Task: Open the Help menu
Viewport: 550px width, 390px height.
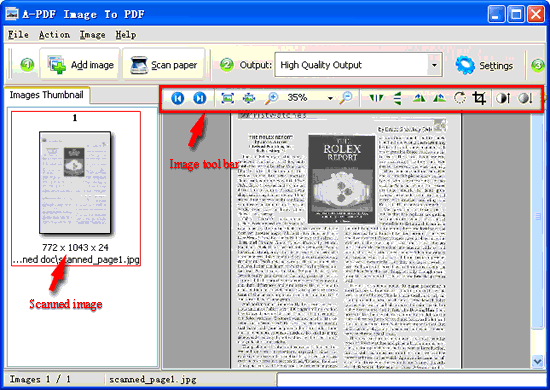Action: (x=126, y=35)
